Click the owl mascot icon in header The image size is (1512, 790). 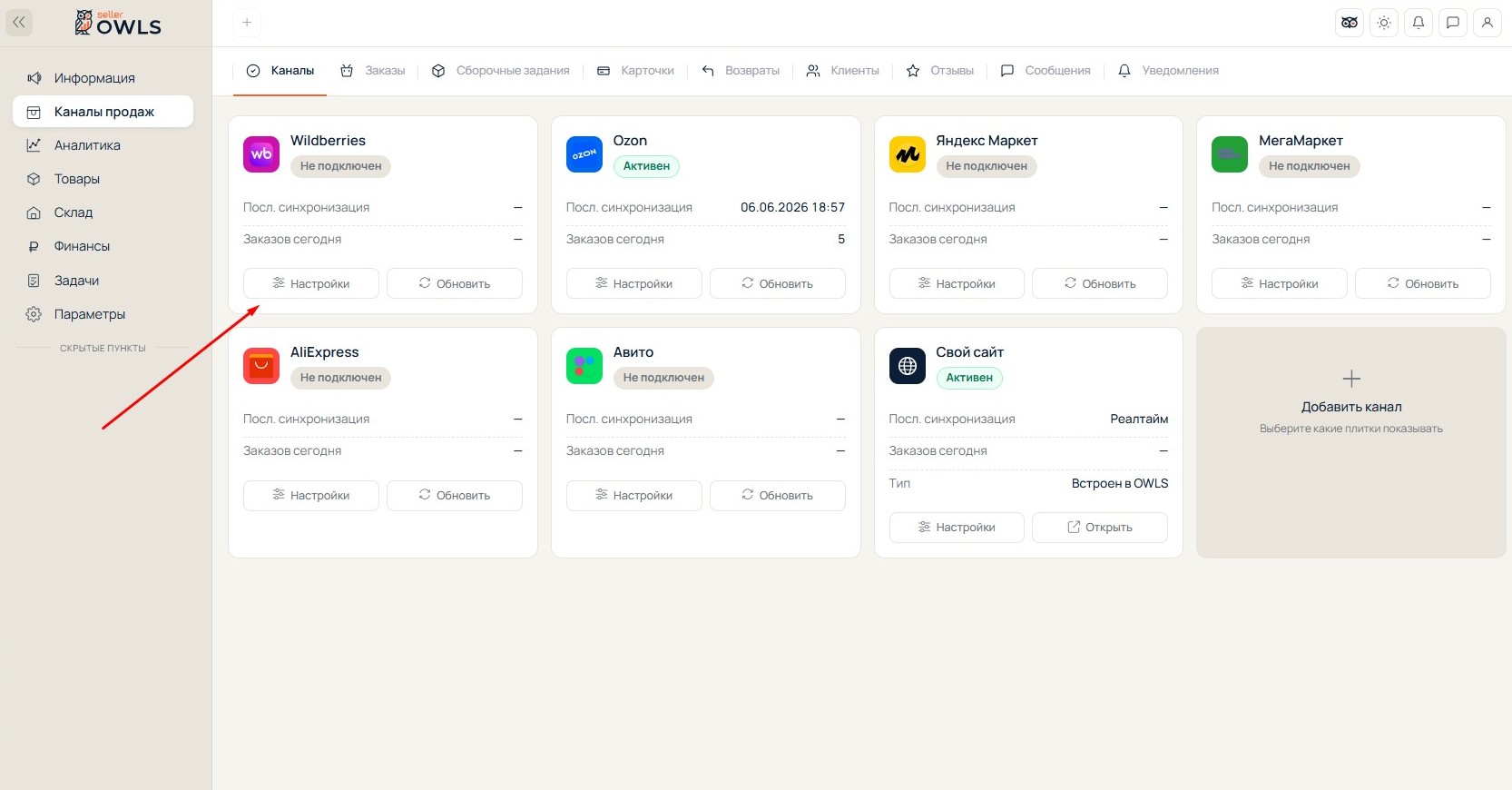click(1350, 23)
